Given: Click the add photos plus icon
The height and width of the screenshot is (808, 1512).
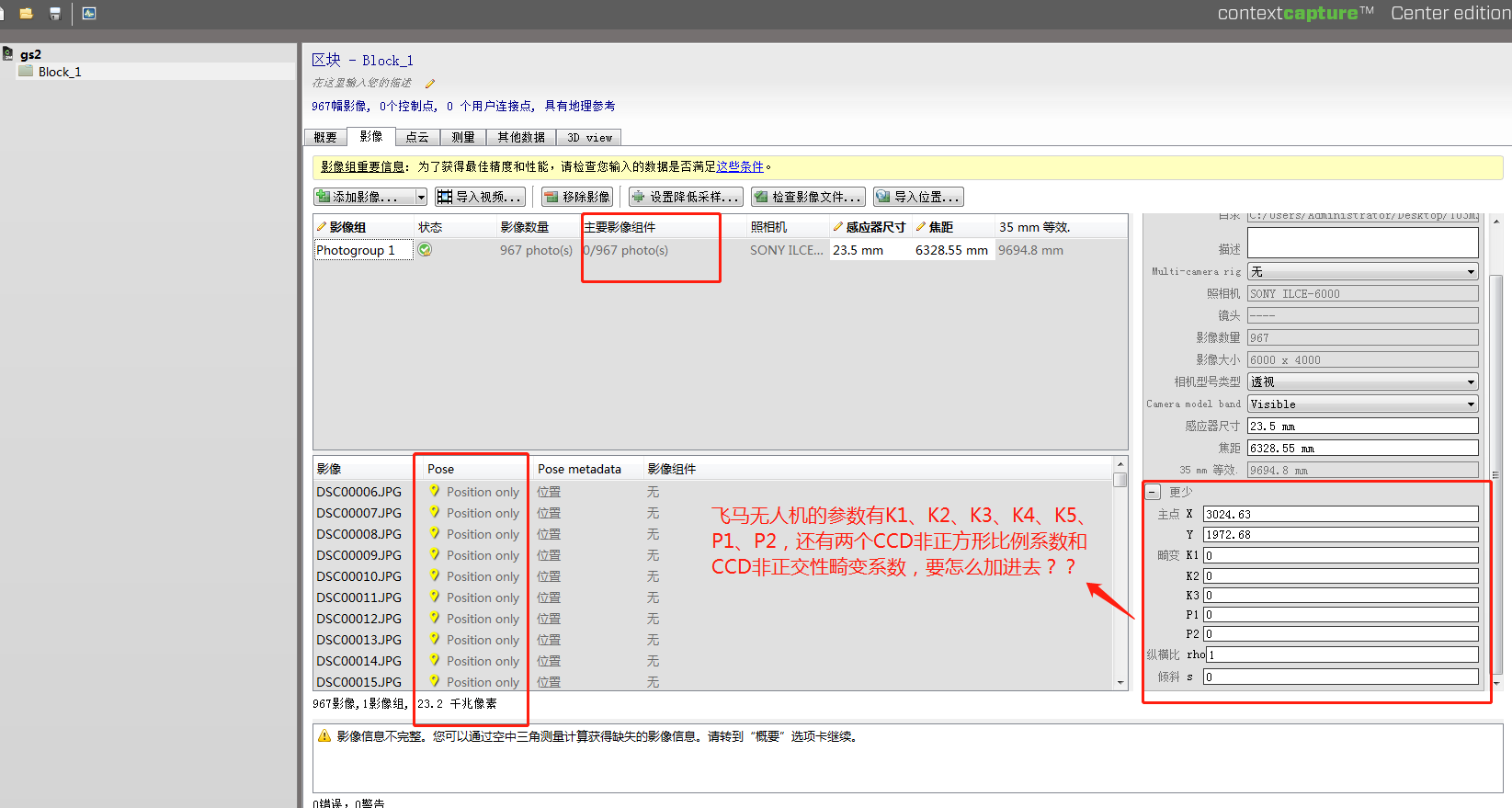Looking at the screenshot, I should pyautogui.click(x=324, y=197).
